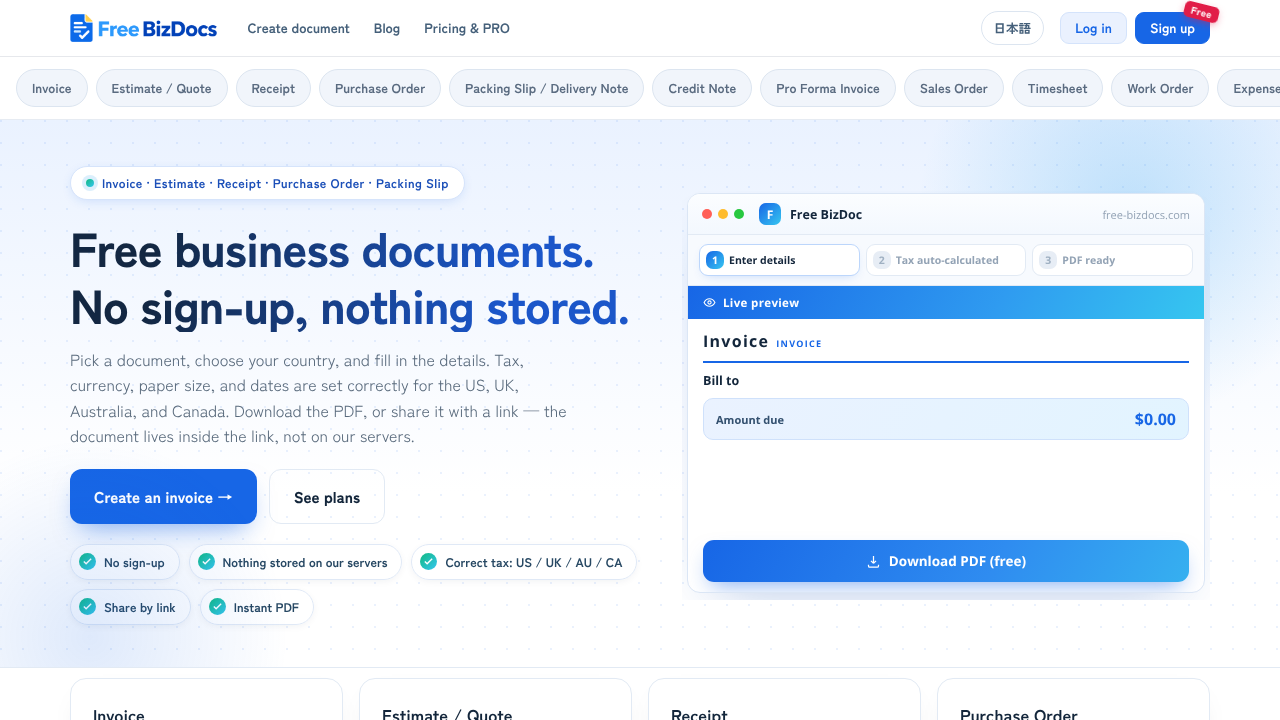Pick the Work Order pill
Image resolution: width=1280 pixels, height=720 pixels.
[1160, 88]
